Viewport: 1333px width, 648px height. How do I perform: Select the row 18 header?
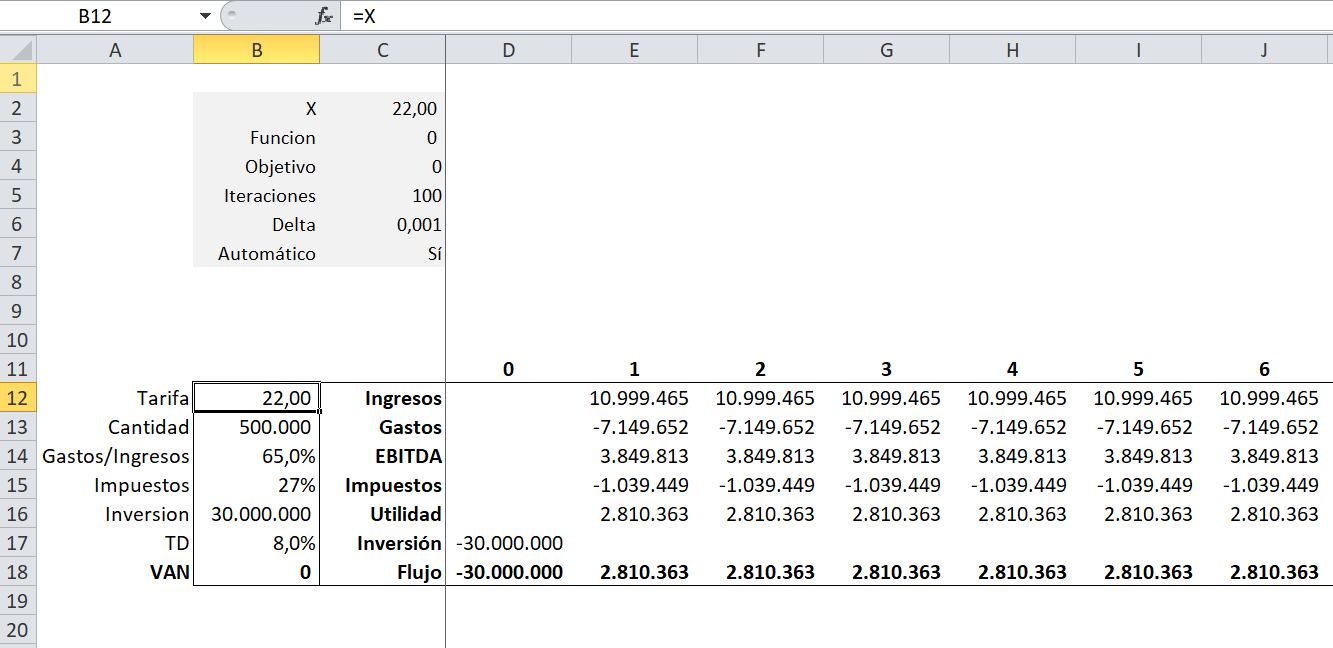pos(18,572)
